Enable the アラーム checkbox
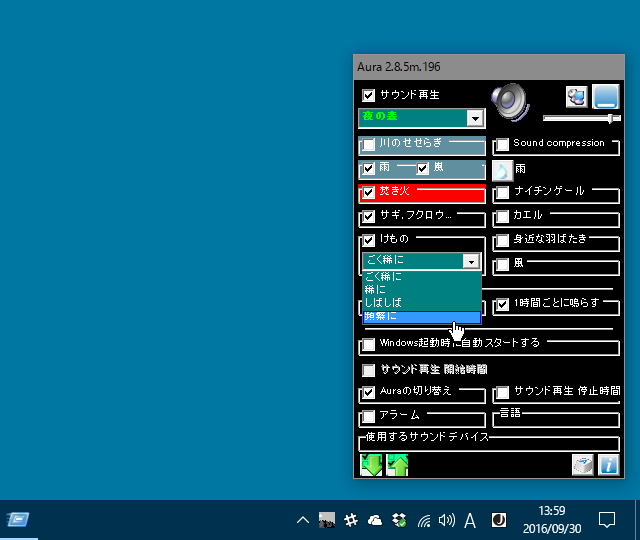 (369, 416)
